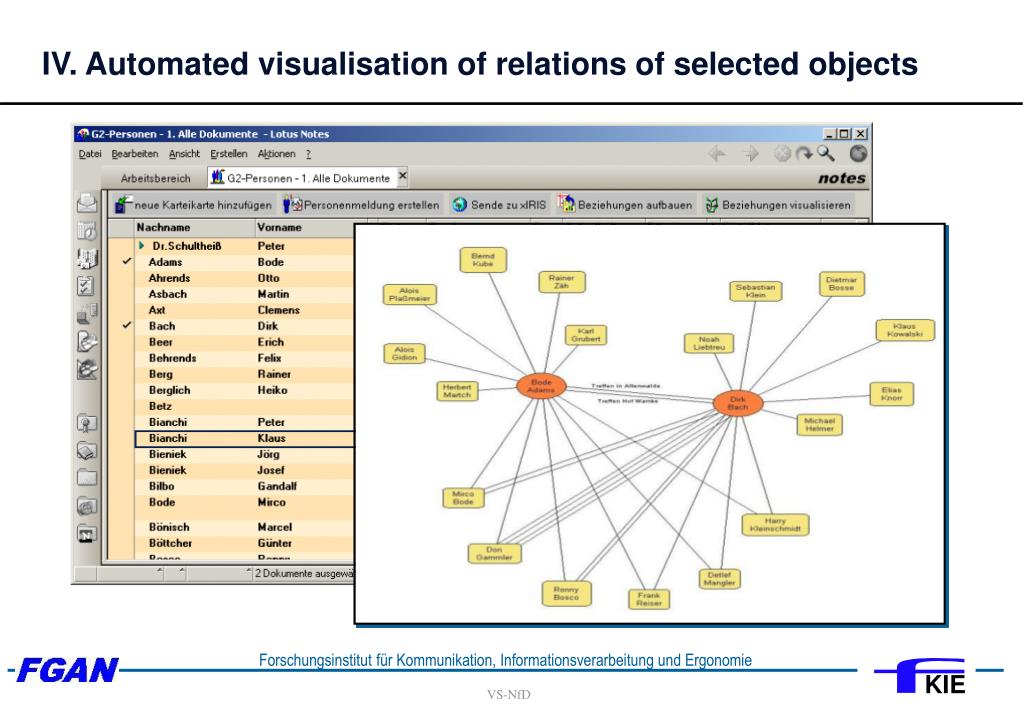Click Personenmeldung erstellen action button
The width and height of the screenshot is (1023, 708).
361,205
